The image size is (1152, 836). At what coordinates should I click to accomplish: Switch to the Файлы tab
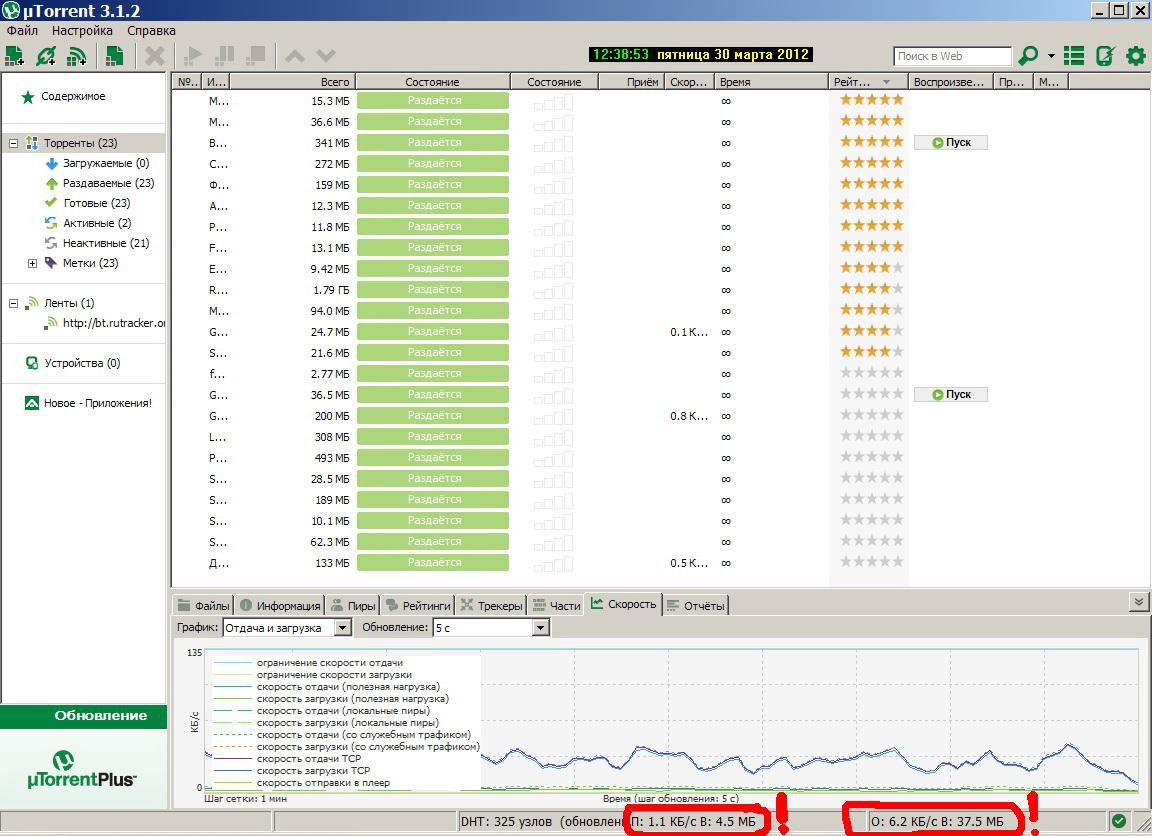pos(204,605)
